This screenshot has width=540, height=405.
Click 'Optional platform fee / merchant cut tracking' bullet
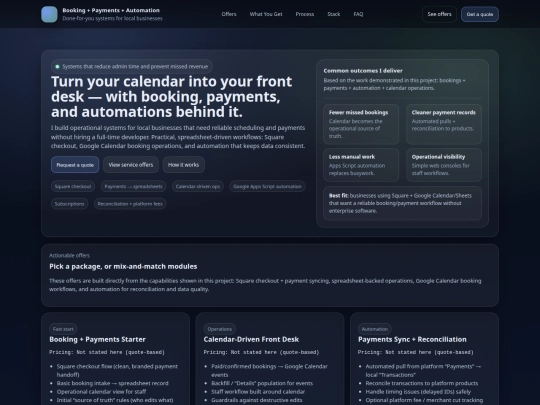click(x=424, y=400)
